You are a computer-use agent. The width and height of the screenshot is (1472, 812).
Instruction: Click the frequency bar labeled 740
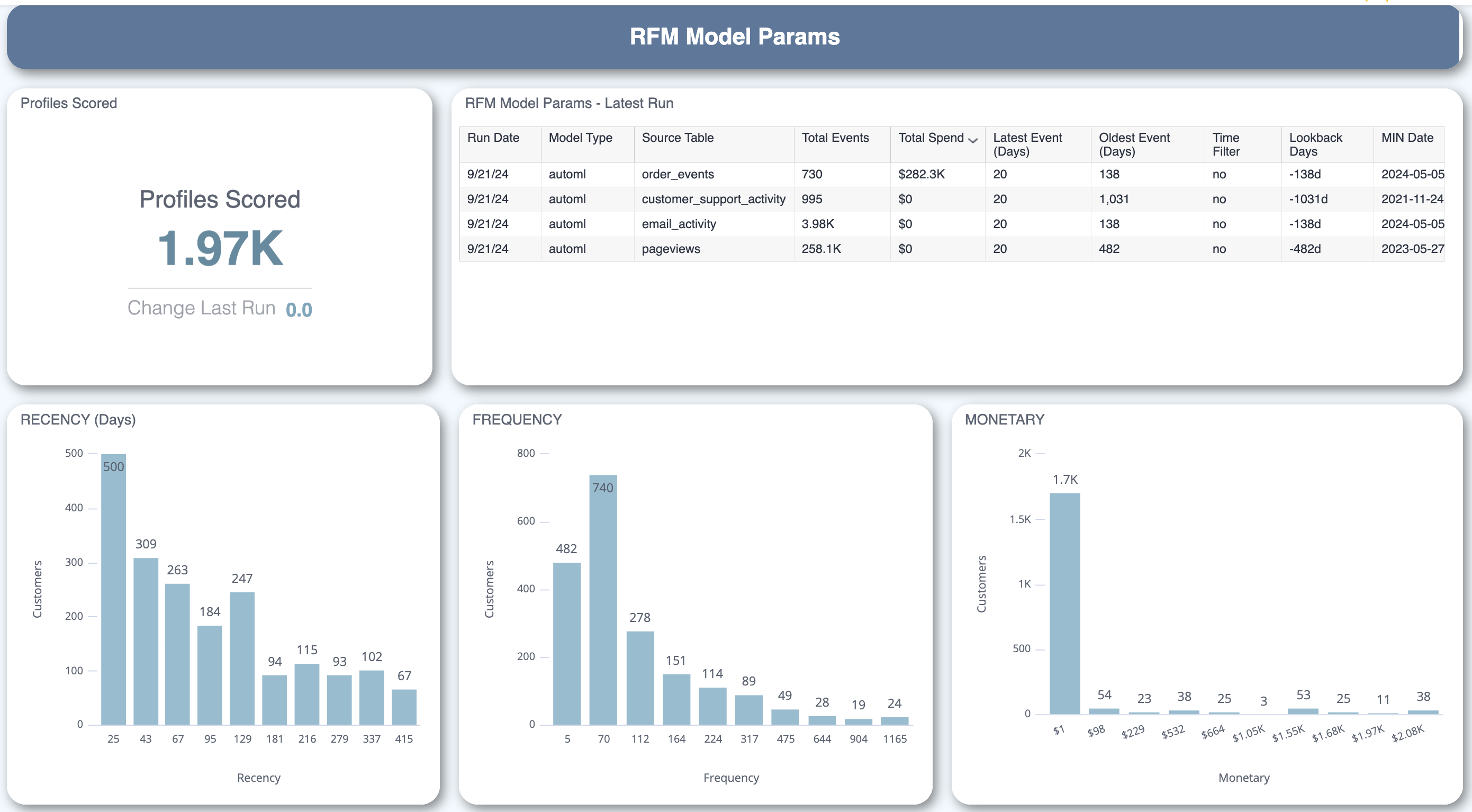pos(603,600)
